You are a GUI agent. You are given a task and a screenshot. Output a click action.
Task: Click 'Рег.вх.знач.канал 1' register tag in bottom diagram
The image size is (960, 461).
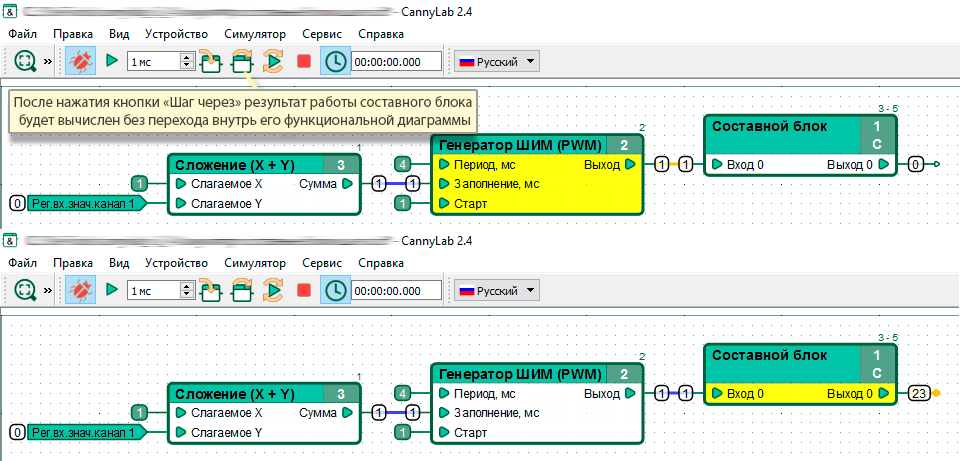pyautogui.click(x=86, y=432)
